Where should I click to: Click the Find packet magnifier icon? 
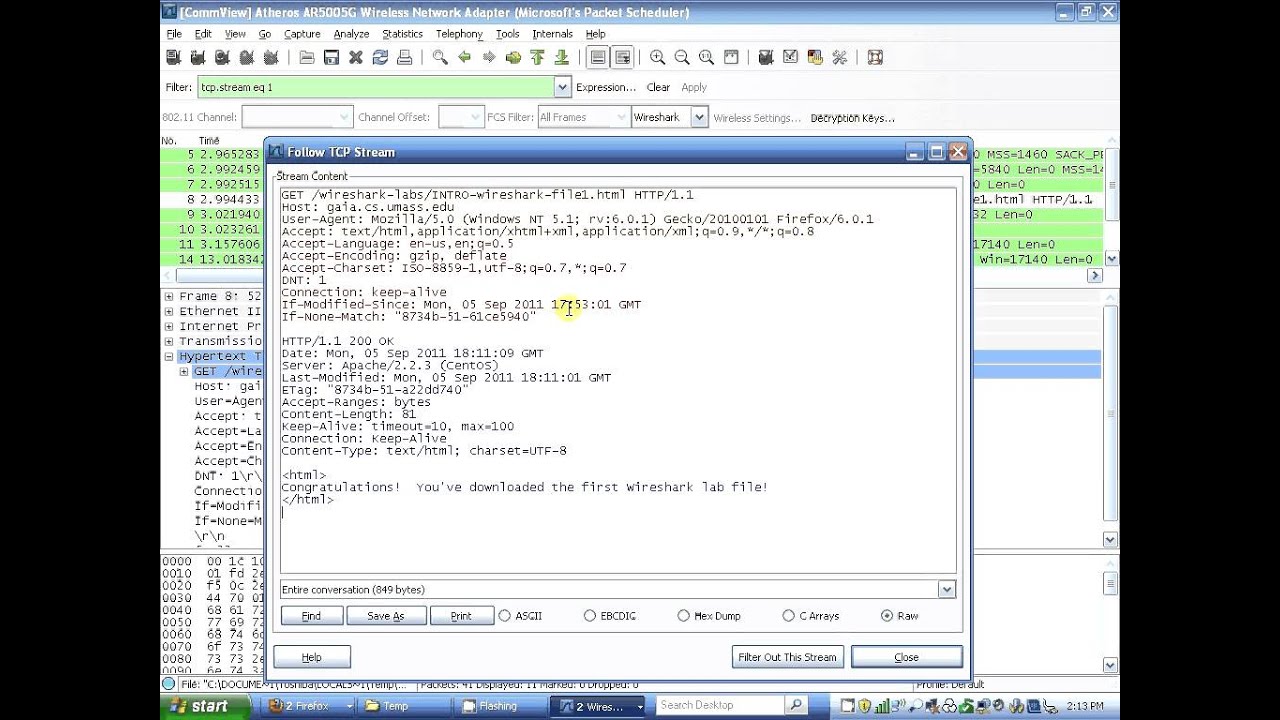click(440, 58)
